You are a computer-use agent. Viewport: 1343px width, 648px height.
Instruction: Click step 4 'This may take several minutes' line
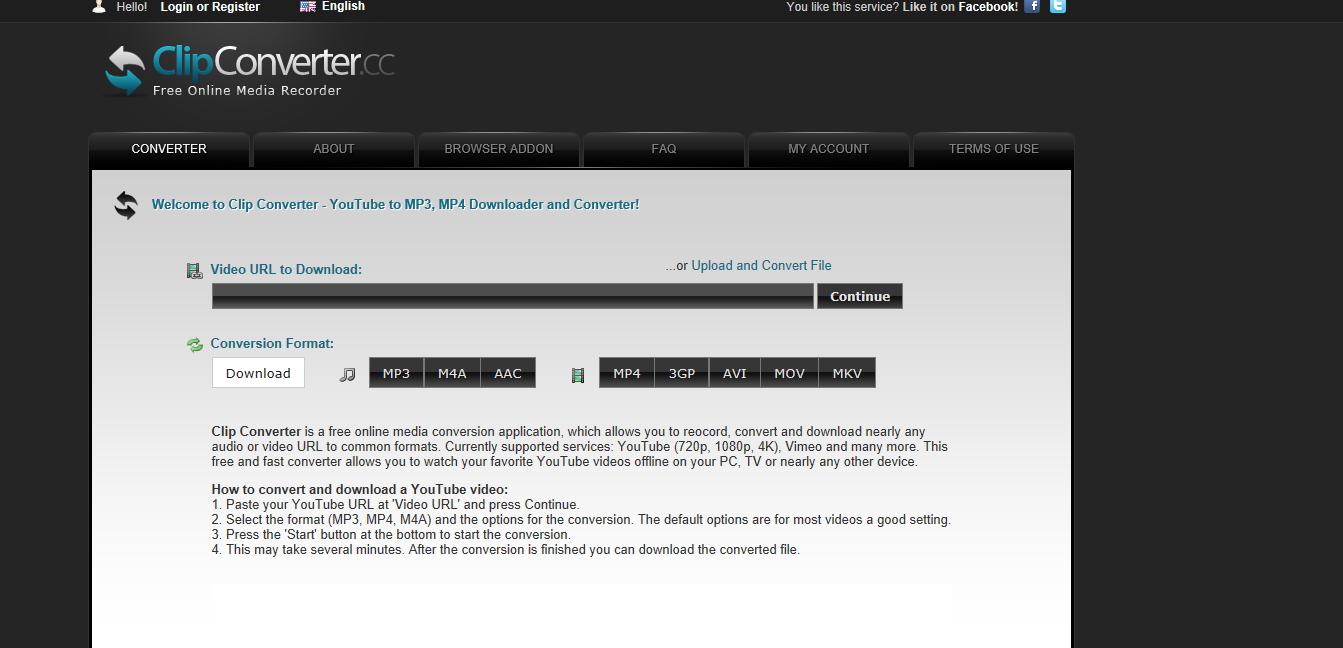click(x=505, y=550)
